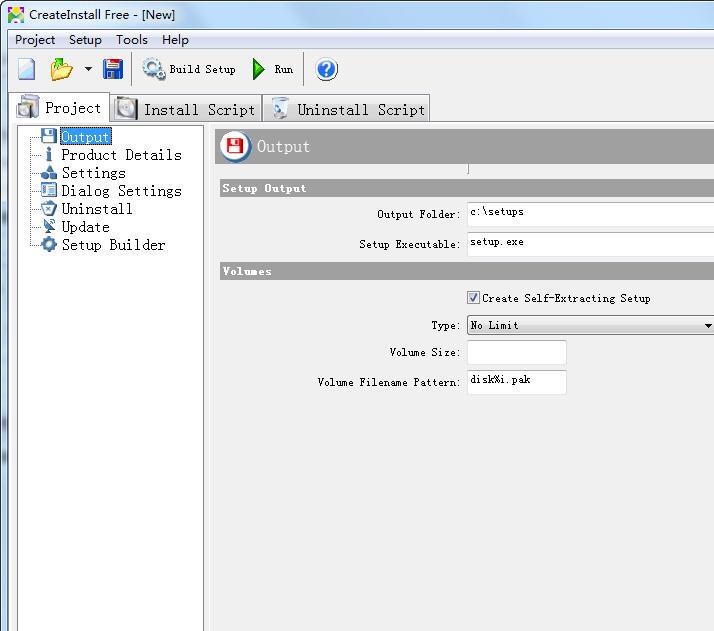
Task: Click the Volume Size input field
Action: [516, 352]
